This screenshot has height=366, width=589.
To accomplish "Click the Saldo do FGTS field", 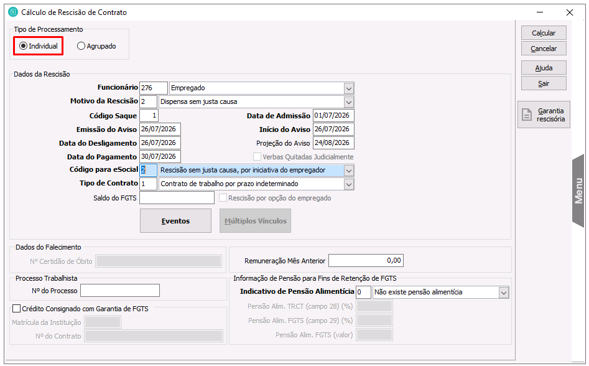I will point(177,198).
